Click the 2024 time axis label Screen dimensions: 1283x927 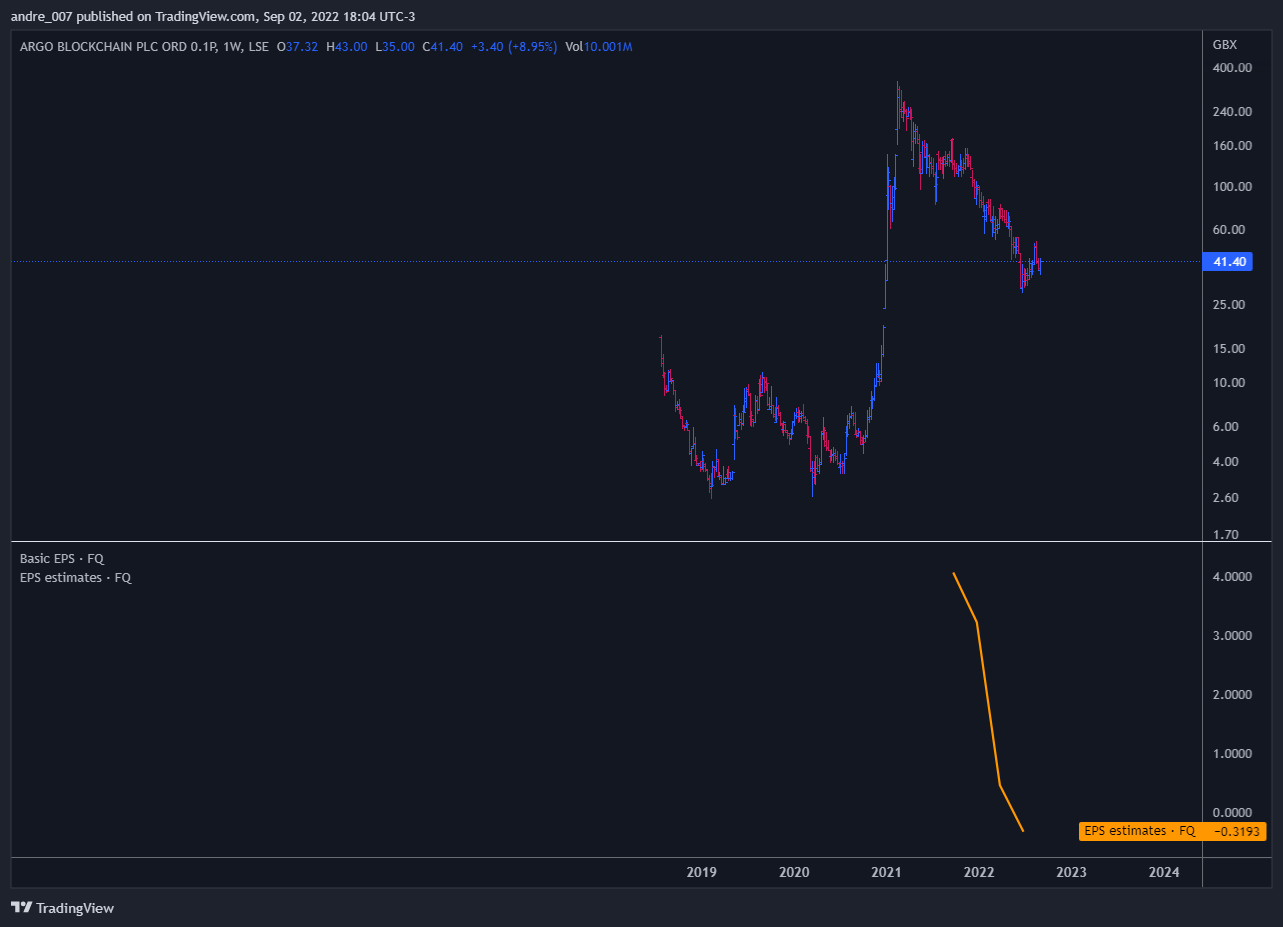pyautogui.click(x=1164, y=873)
